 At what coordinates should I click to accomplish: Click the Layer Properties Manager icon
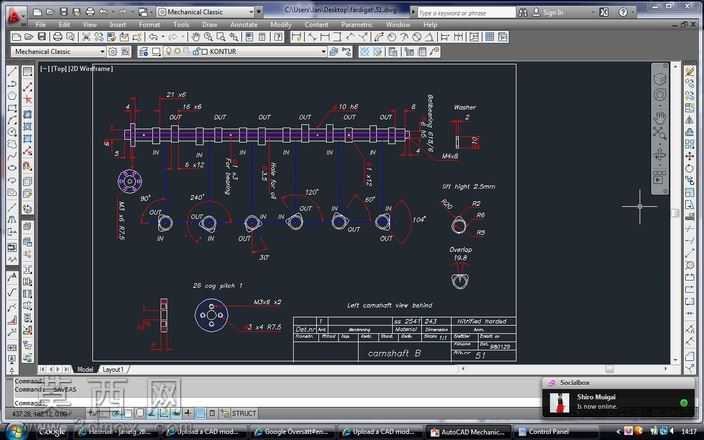(143, 52)
